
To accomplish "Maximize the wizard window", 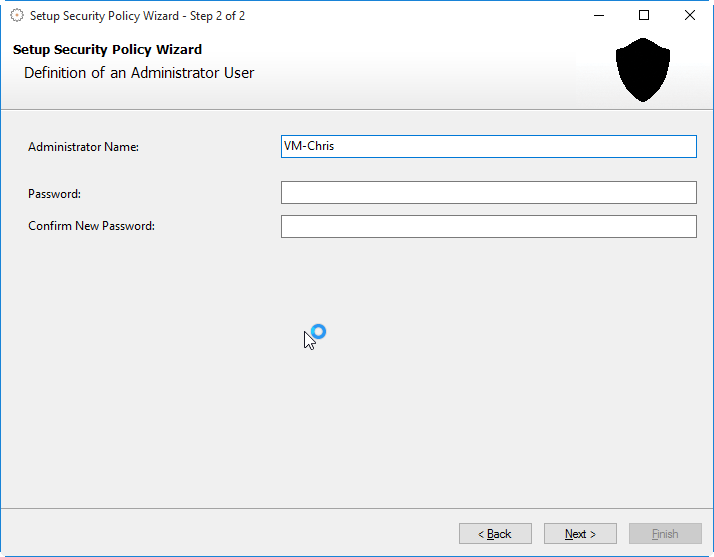I will coord(644,16).
